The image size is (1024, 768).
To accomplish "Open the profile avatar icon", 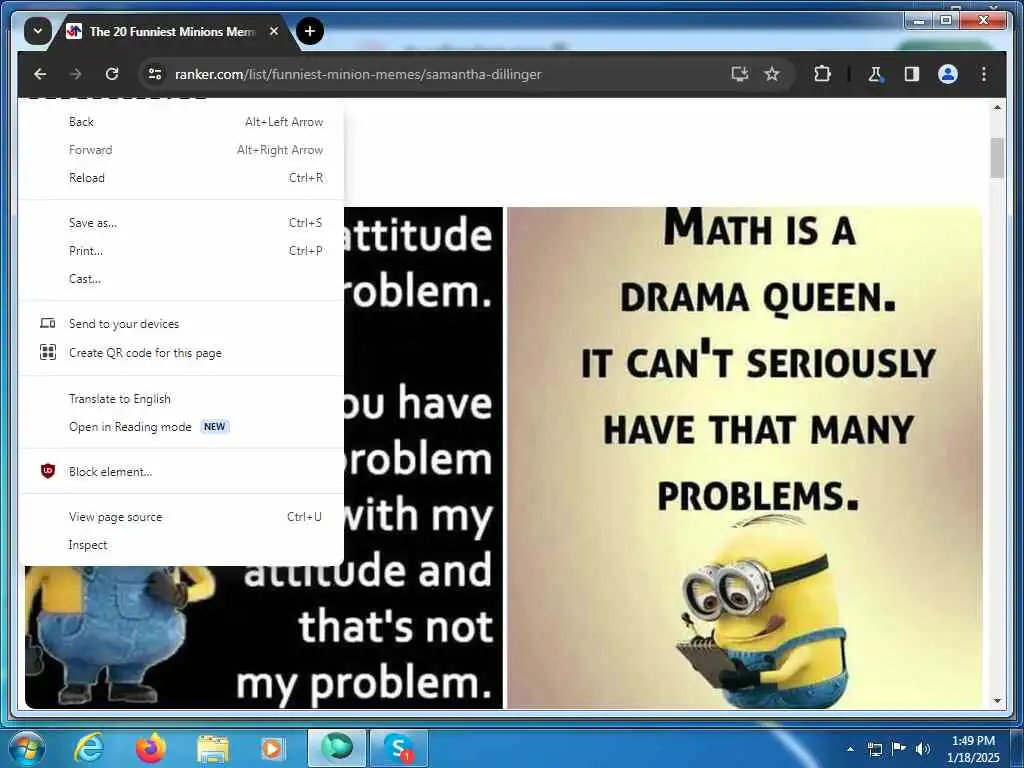I will [x=948, y=74].
